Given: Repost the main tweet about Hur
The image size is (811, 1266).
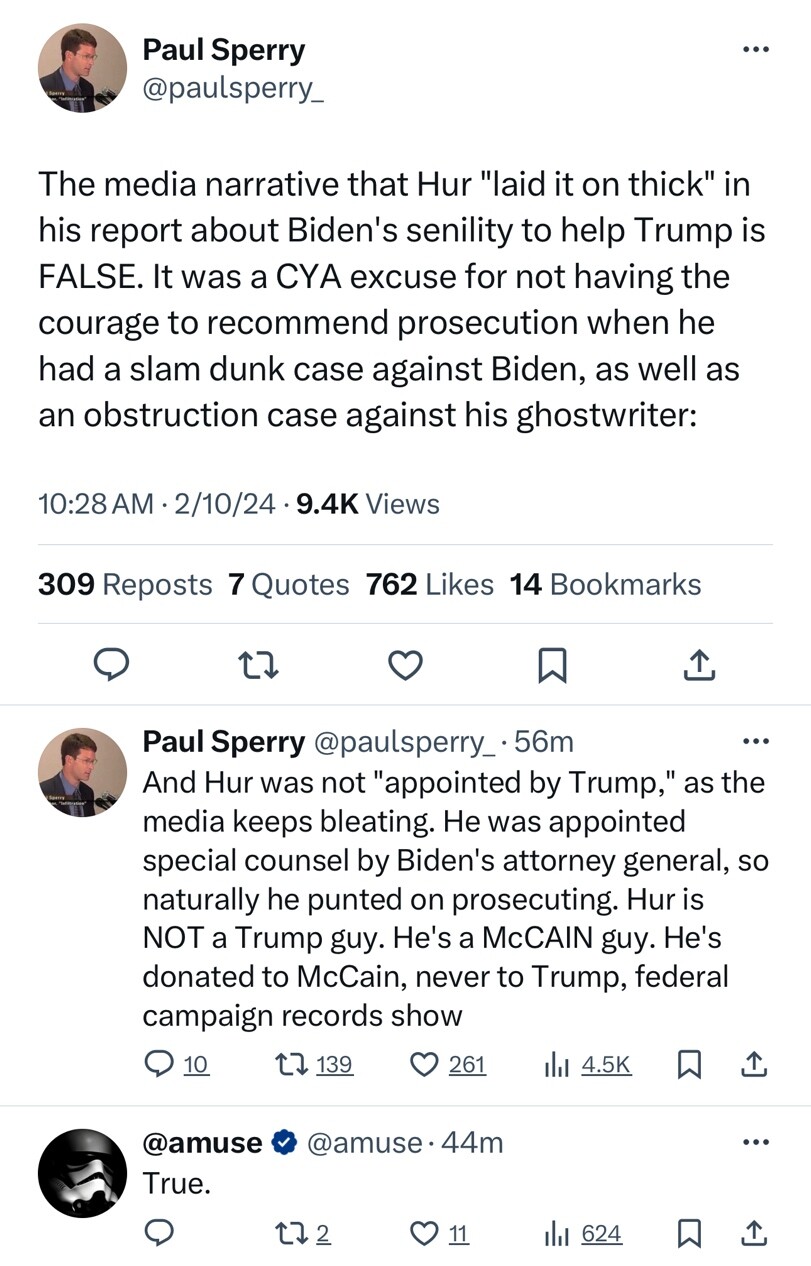Looking at the screenshot, I should click(261, 665).
